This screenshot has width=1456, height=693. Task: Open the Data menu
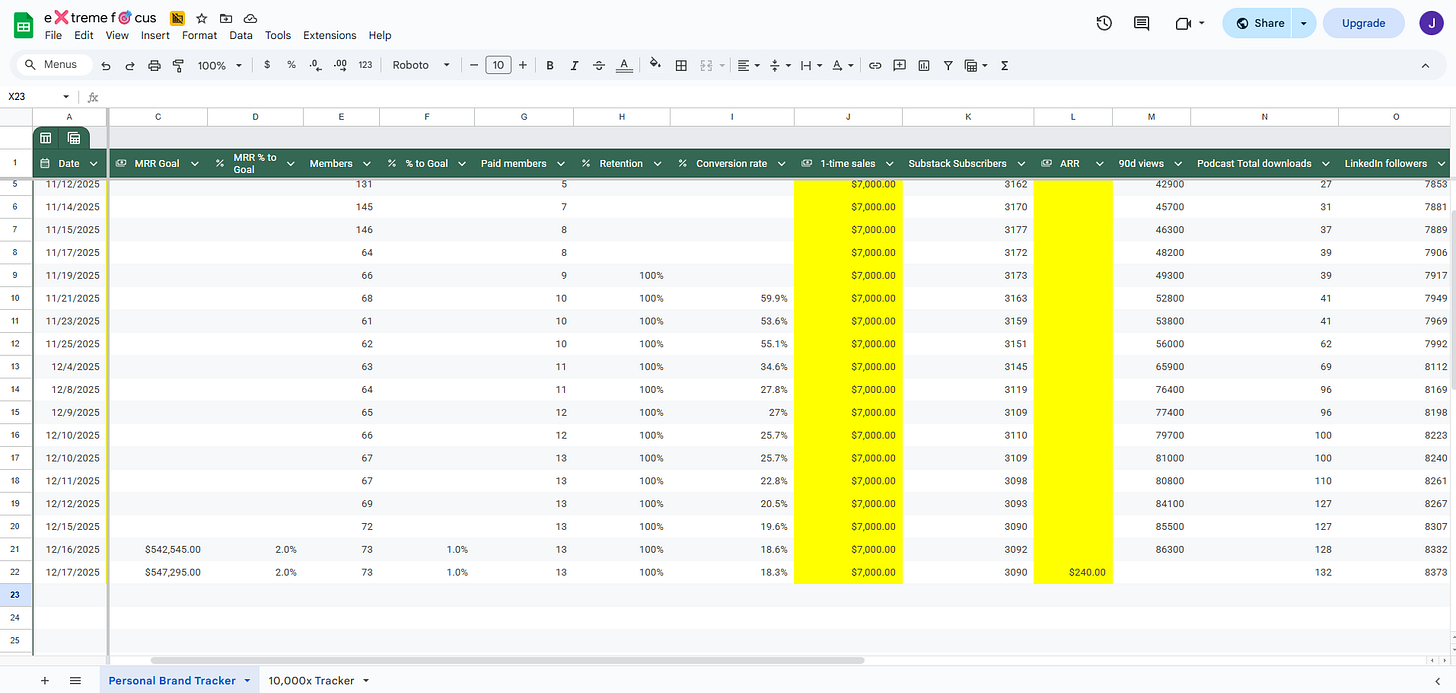[240, 35]
